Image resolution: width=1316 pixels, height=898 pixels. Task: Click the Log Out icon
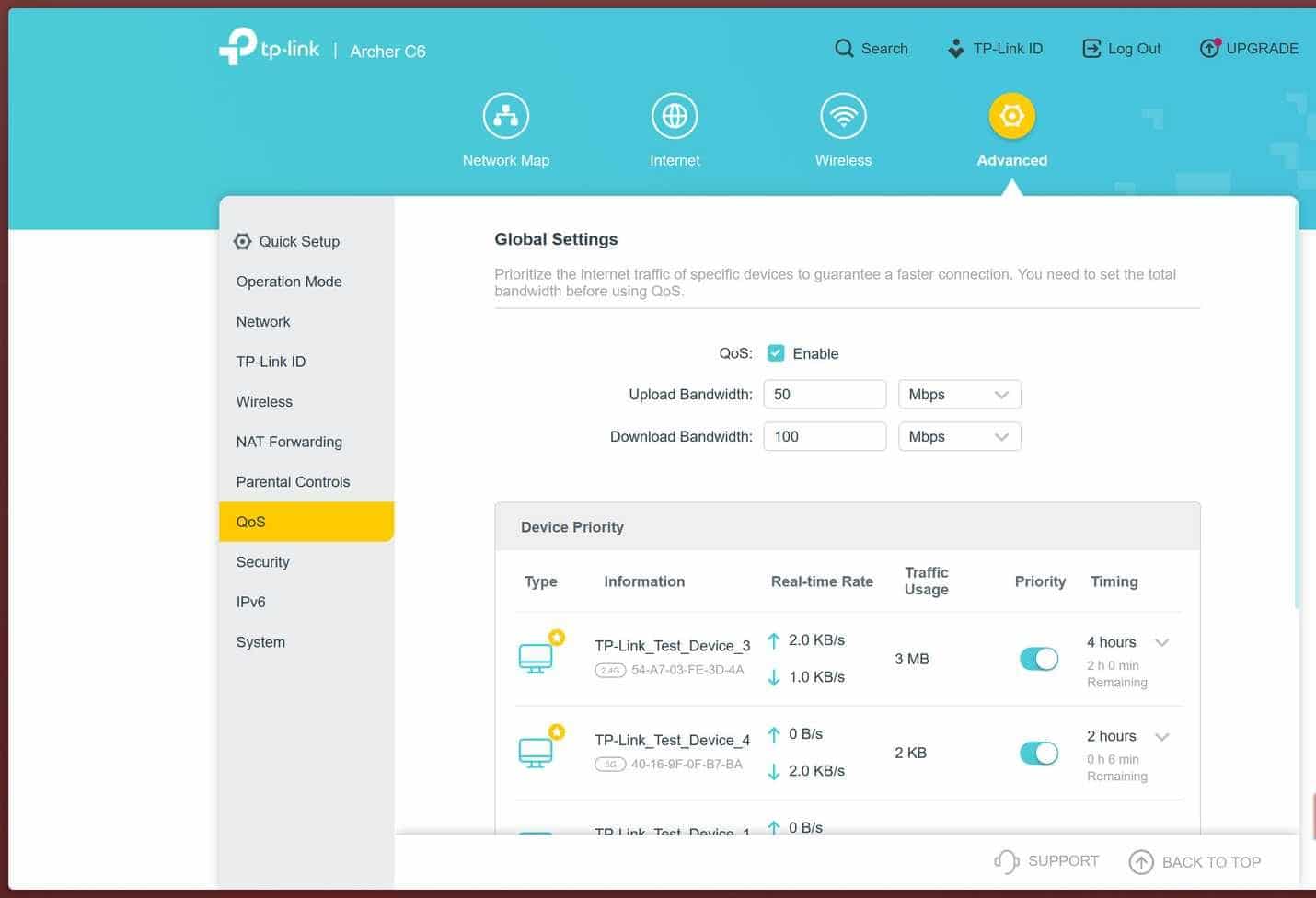(x=1091, y=49)
